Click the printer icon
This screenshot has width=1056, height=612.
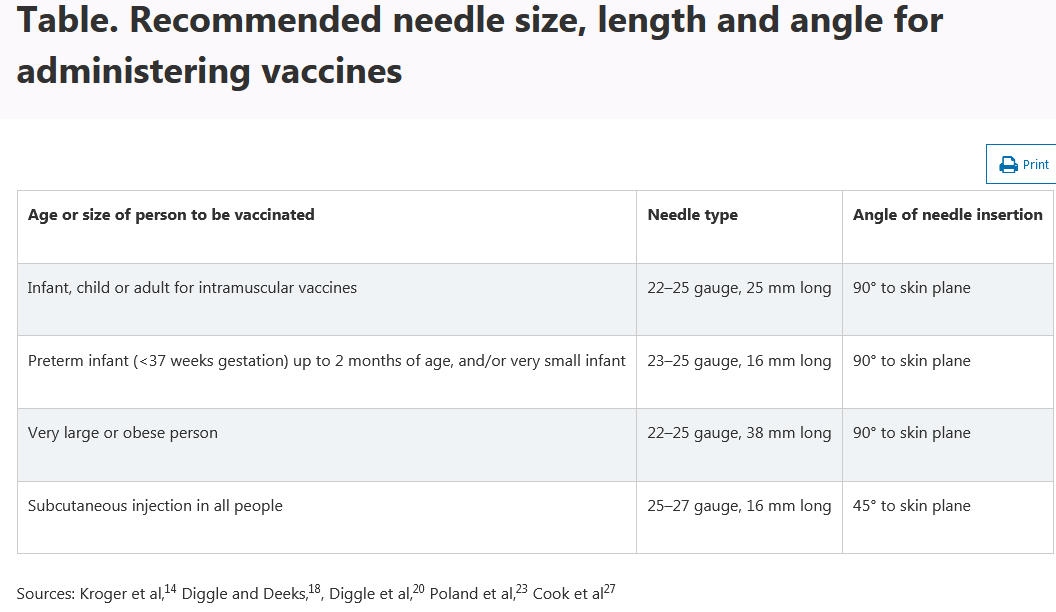[1008, 164]
